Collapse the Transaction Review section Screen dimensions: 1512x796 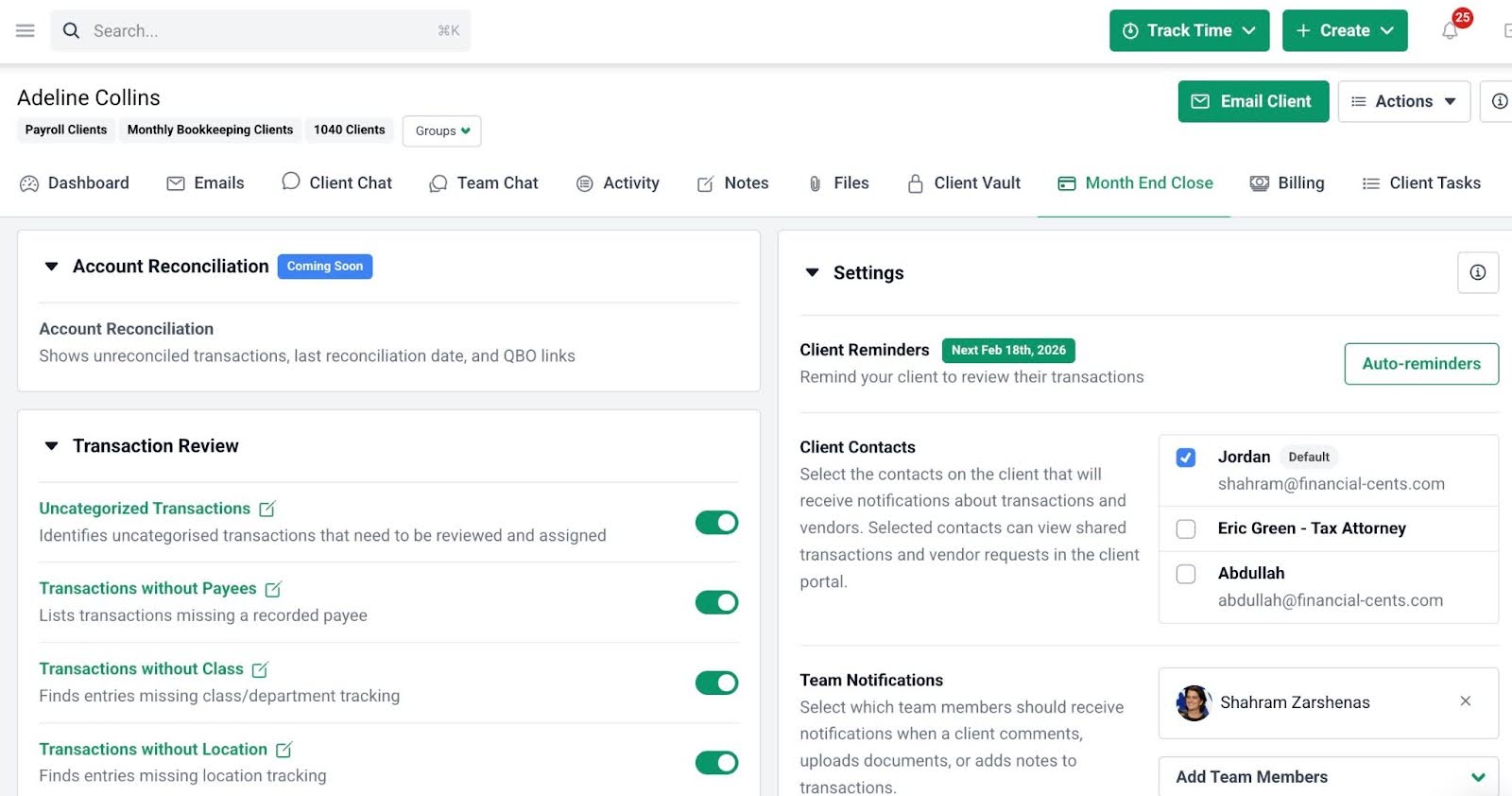point(52,446)
